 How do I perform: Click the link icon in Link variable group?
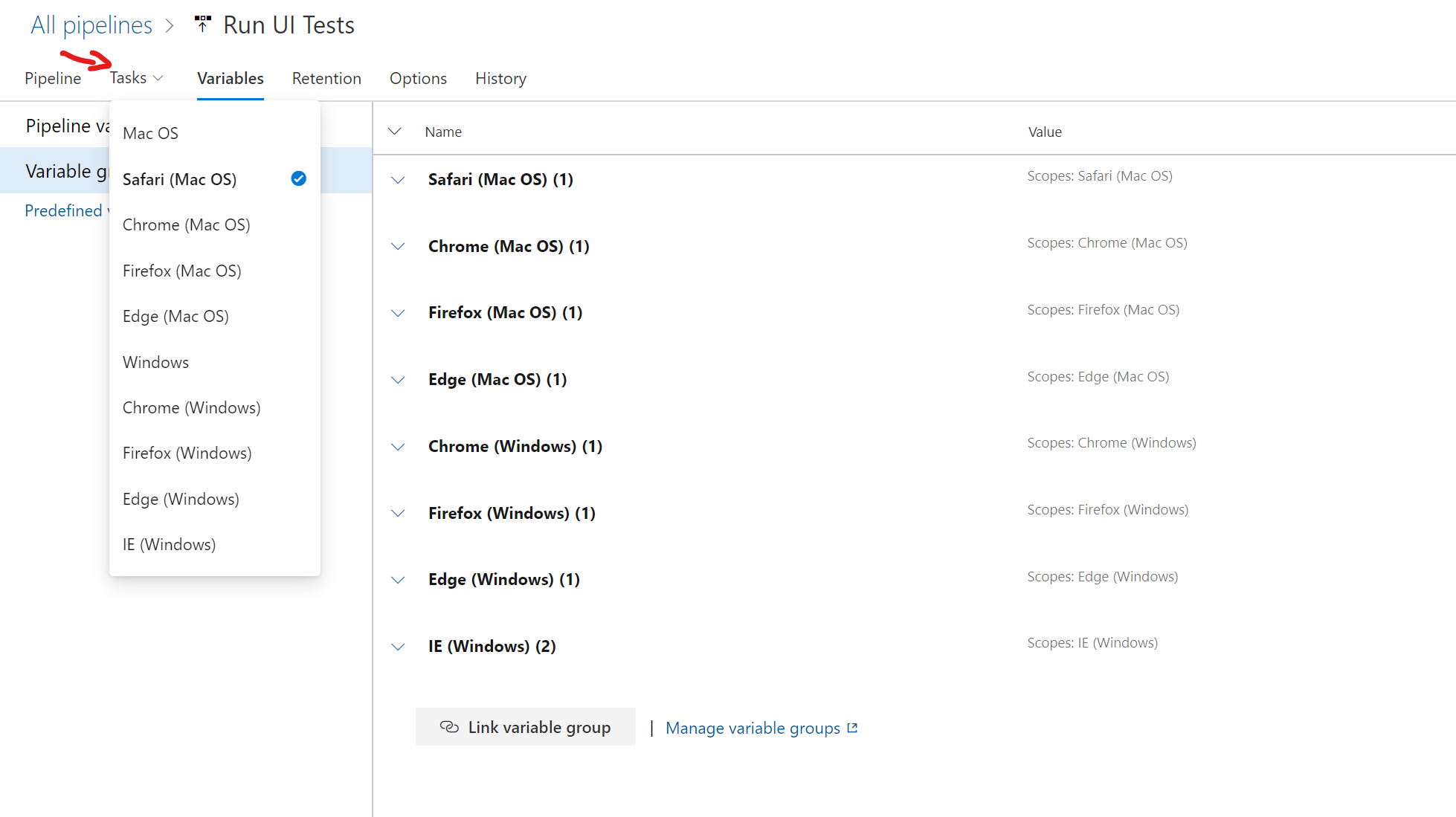click(449, 727)
